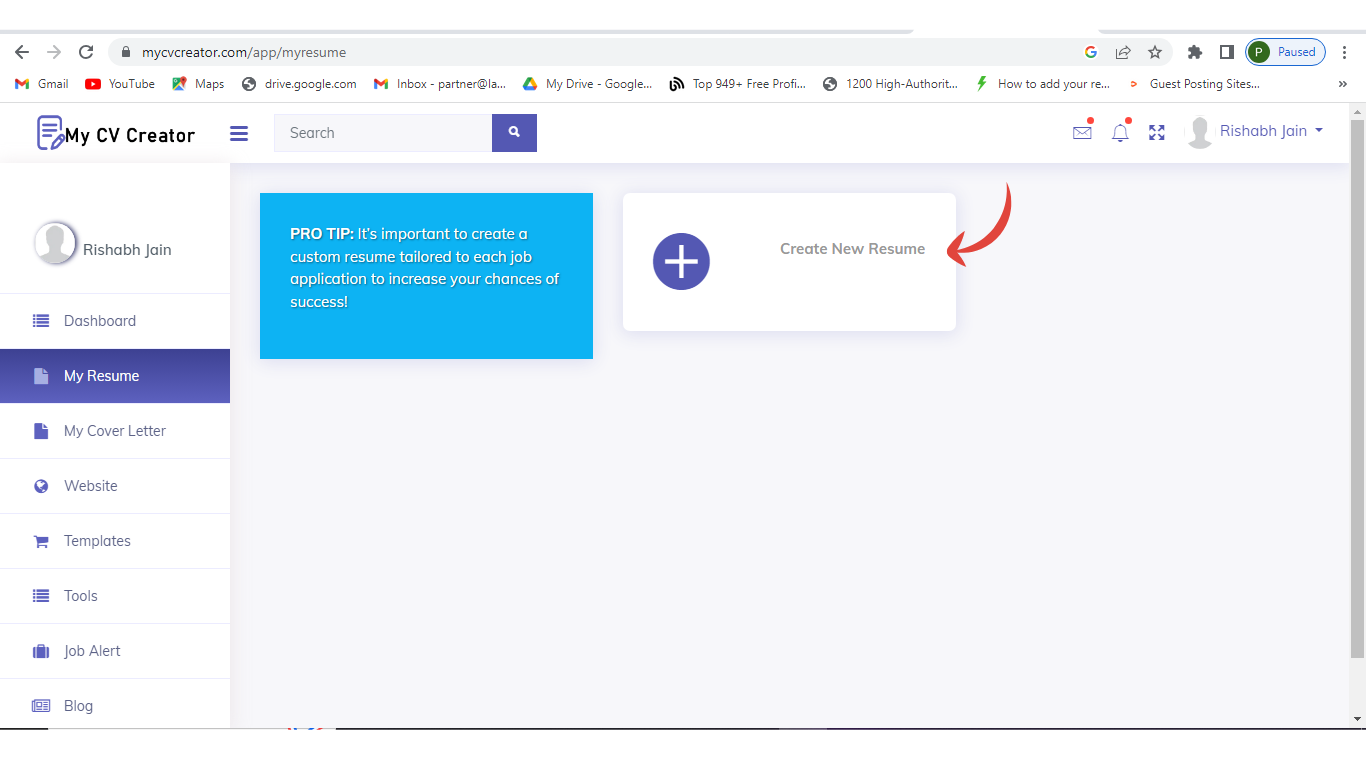Screen dimensions: 1366x768
Task: Go to Templates in the sidebar
Action: pyautogui.click(x=97, y=541)
